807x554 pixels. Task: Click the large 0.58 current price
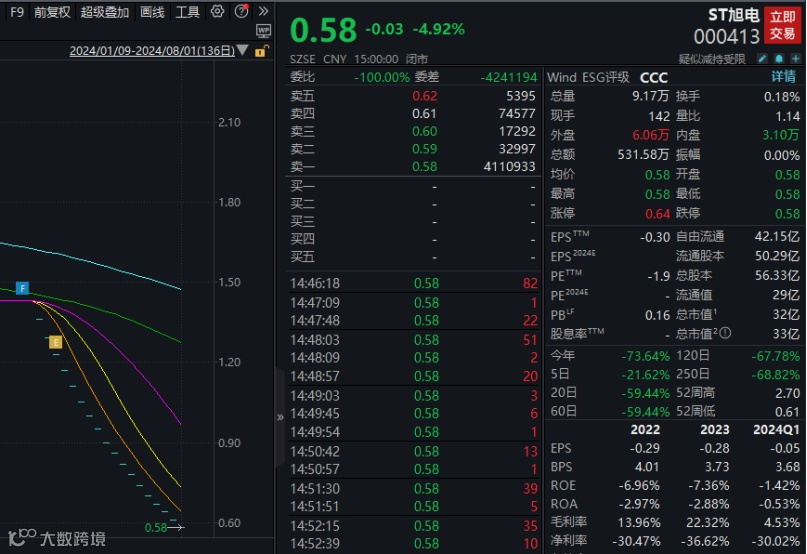point(323,30)
